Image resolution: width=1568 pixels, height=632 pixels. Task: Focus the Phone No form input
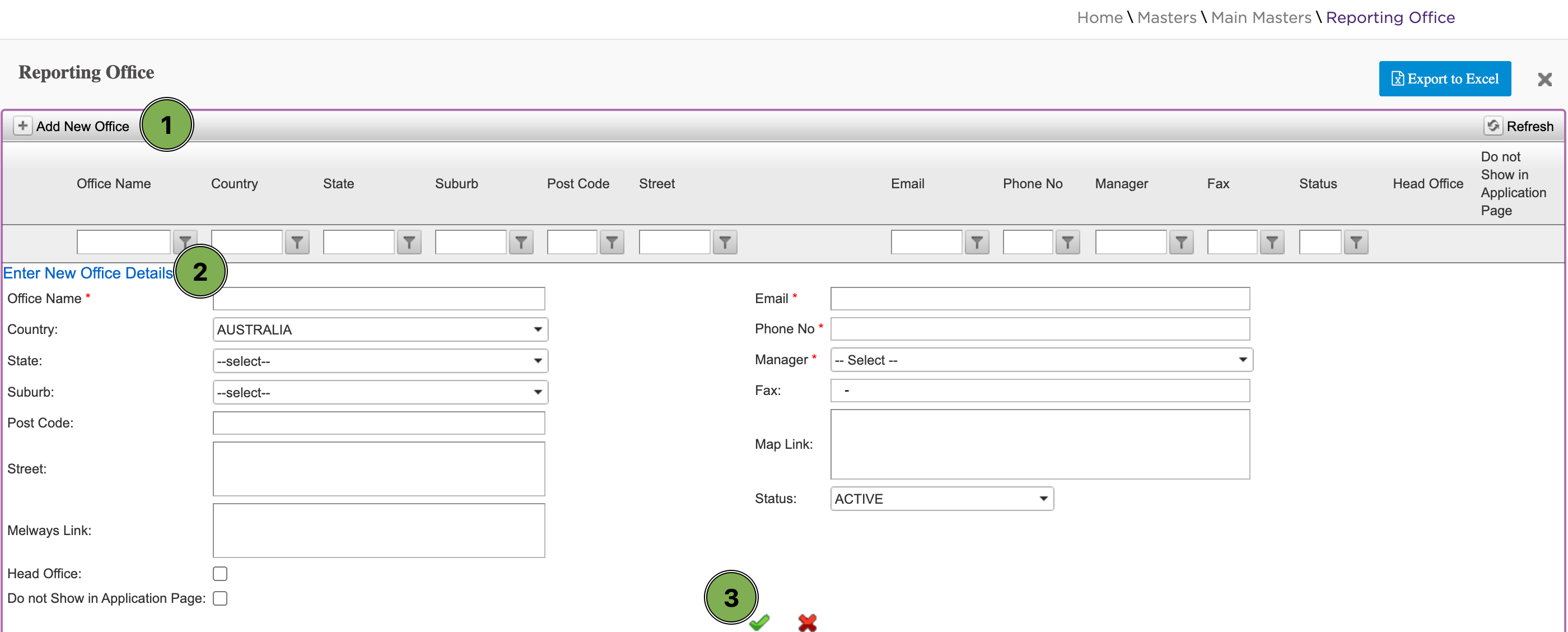(1040, 329)
